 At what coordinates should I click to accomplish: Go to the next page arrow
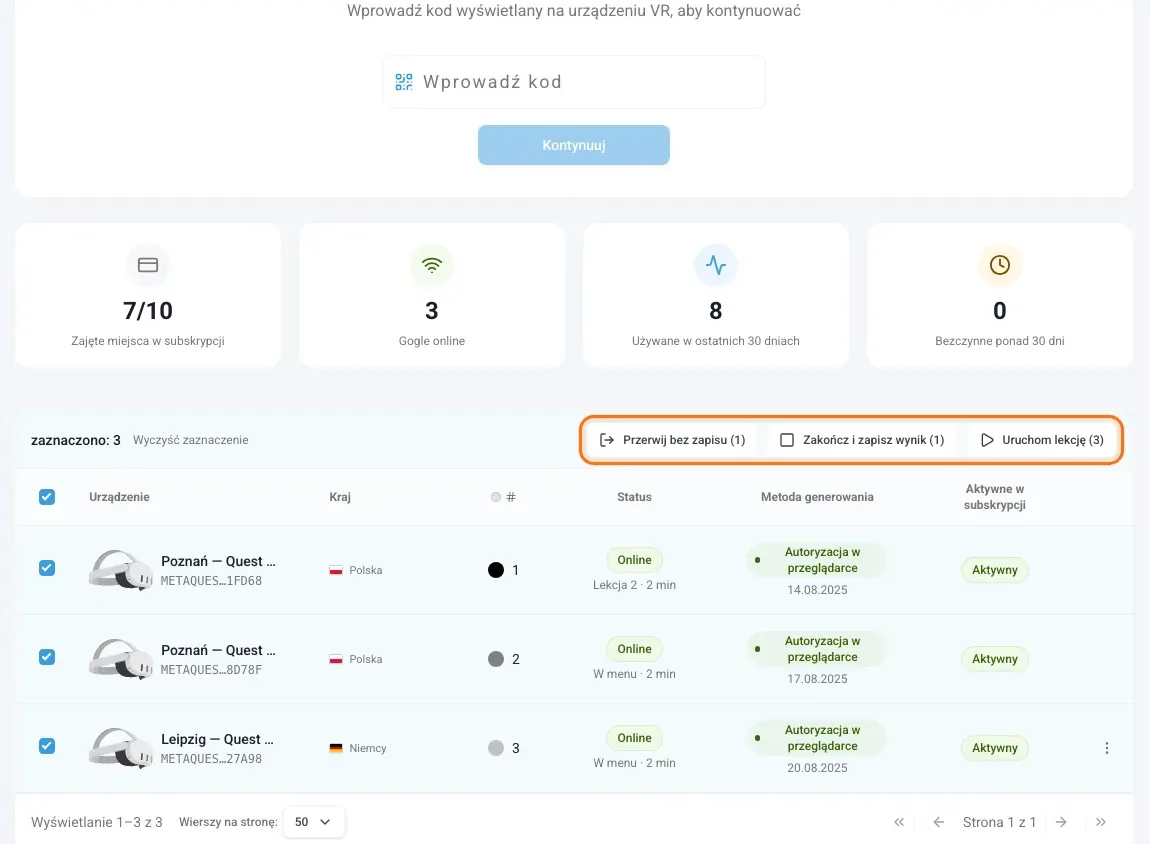1061,822
